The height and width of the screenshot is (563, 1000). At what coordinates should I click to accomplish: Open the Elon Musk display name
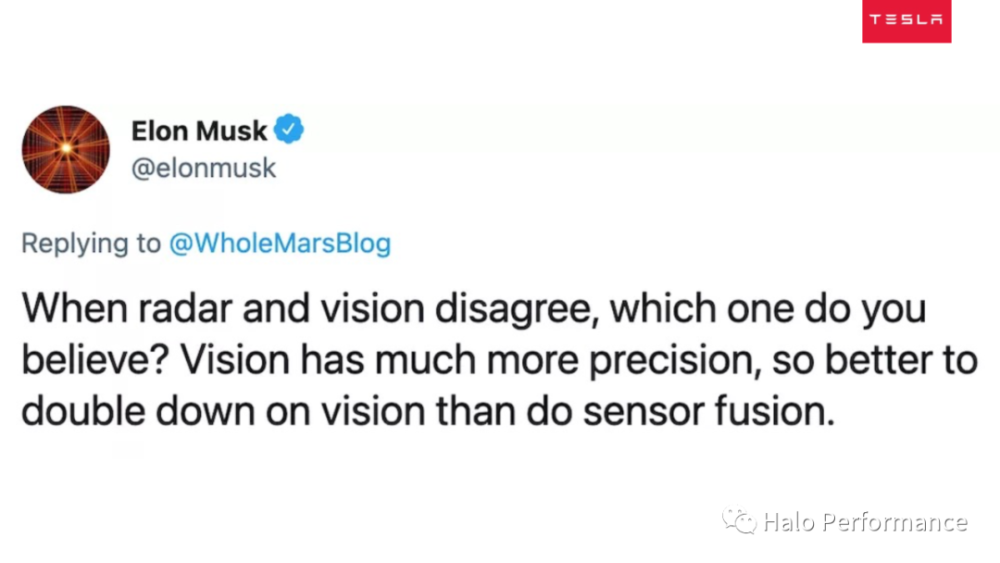[x=199, y=131]
